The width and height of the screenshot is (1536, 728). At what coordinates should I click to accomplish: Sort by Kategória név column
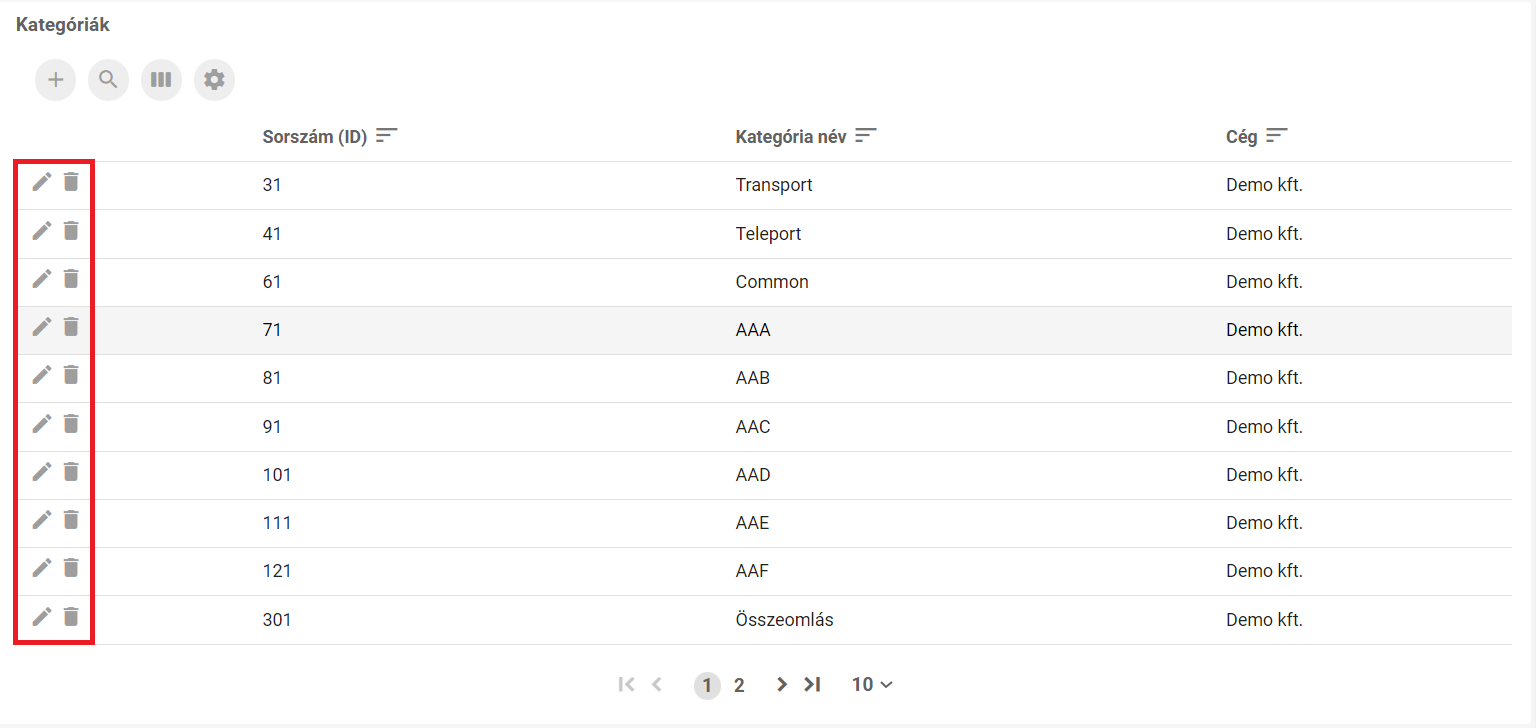pyautogui.click(x=866, y=136)
